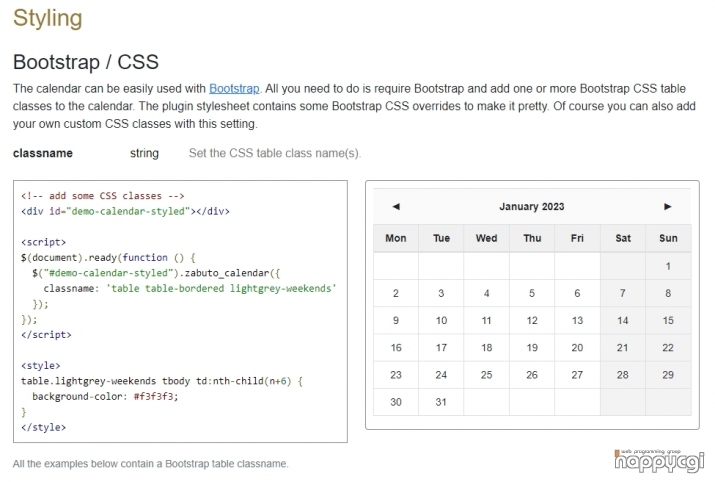Click the January 2023 calendar title
The width and height of the screenshot is (715, 482).
(x=532, y=207)
